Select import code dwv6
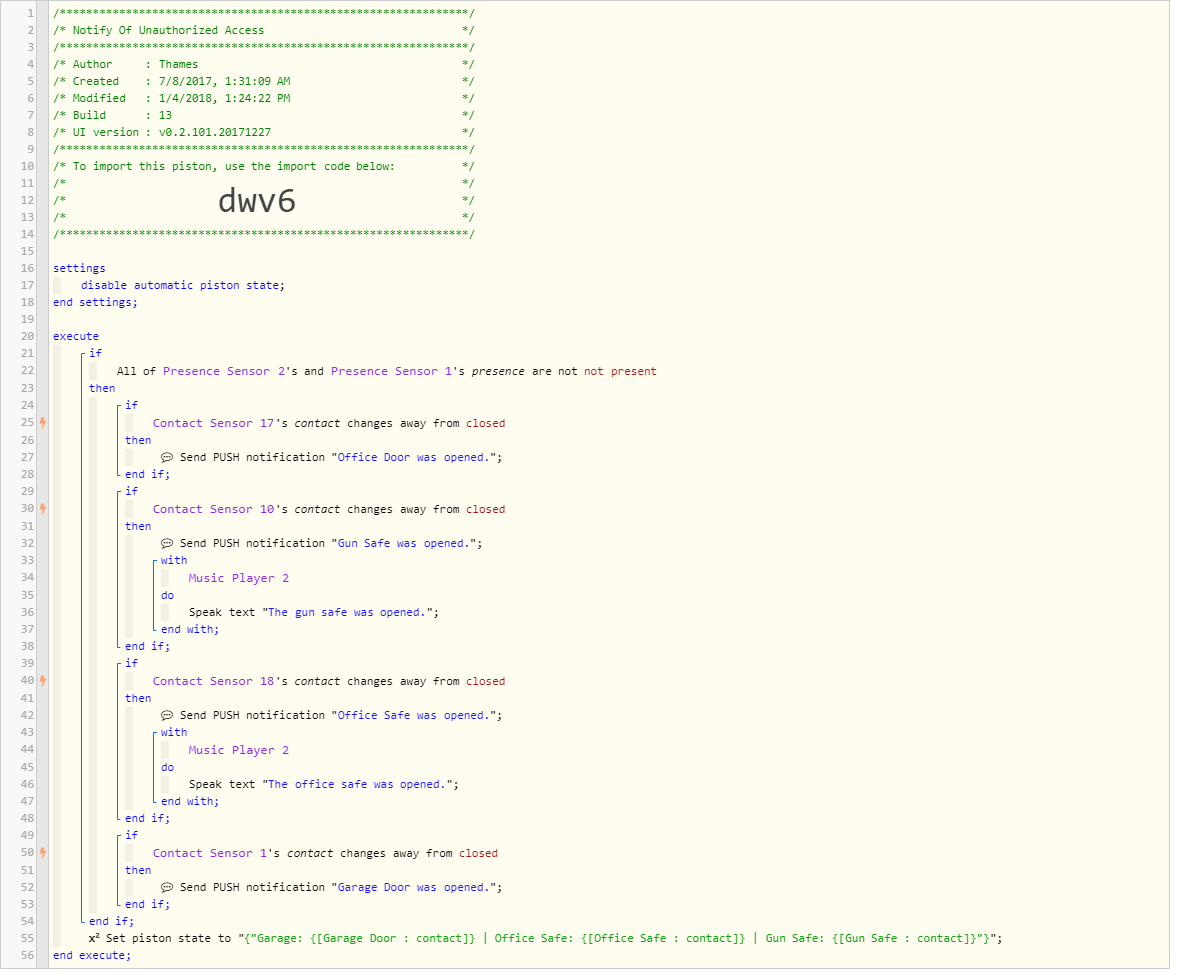1178x977 pixels. pos(258,202)
